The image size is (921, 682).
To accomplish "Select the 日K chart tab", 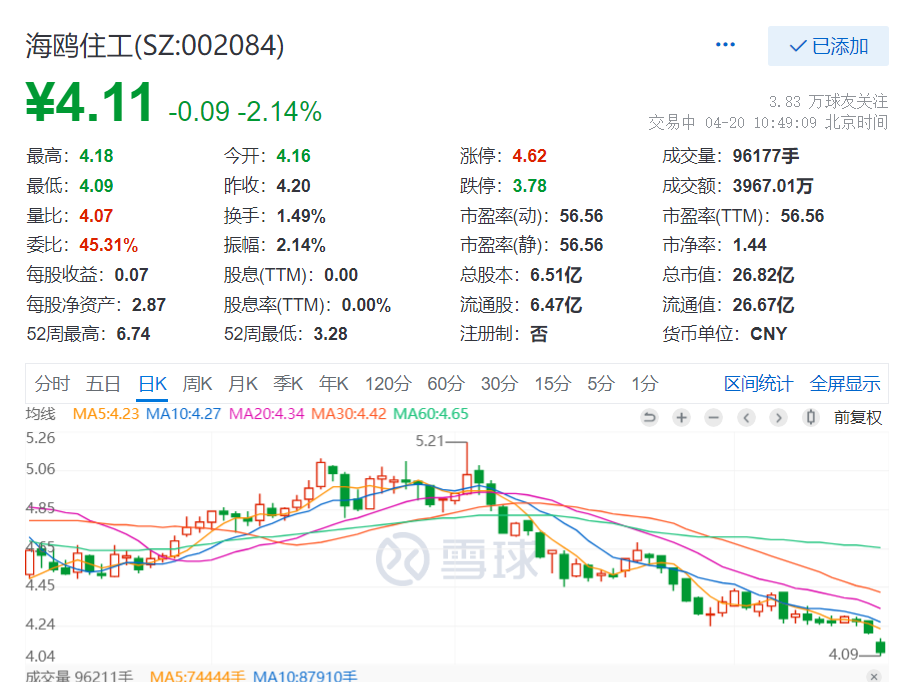I will click(x=153, y=384).
